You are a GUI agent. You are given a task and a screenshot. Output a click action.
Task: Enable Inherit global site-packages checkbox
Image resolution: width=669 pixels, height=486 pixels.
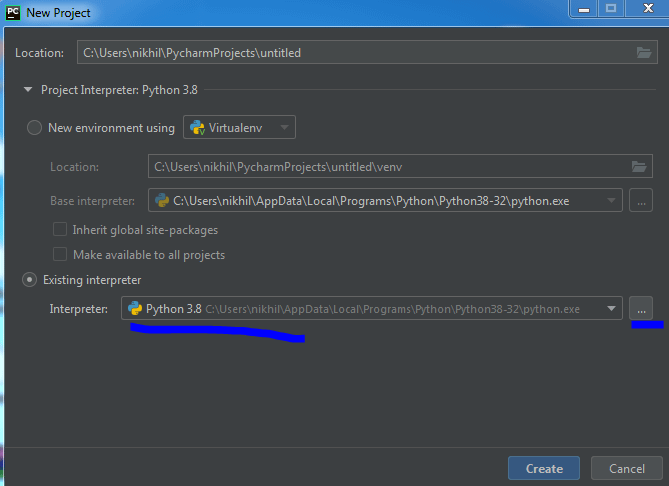point(60,230)
